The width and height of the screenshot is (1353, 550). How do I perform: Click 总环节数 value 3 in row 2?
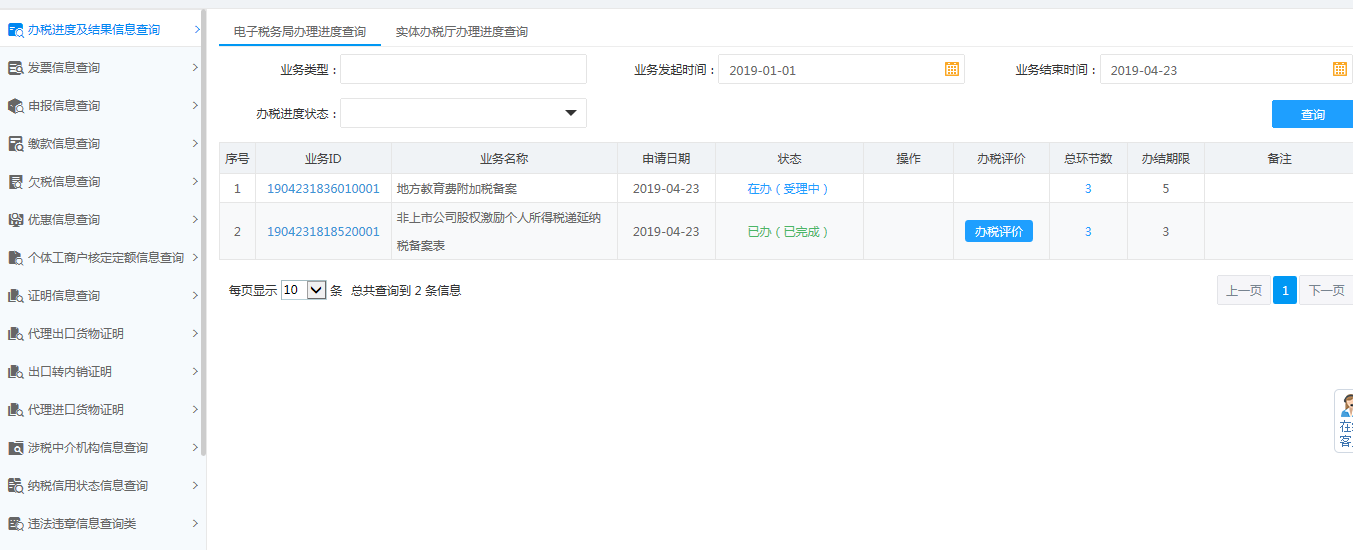(1088, 231)
